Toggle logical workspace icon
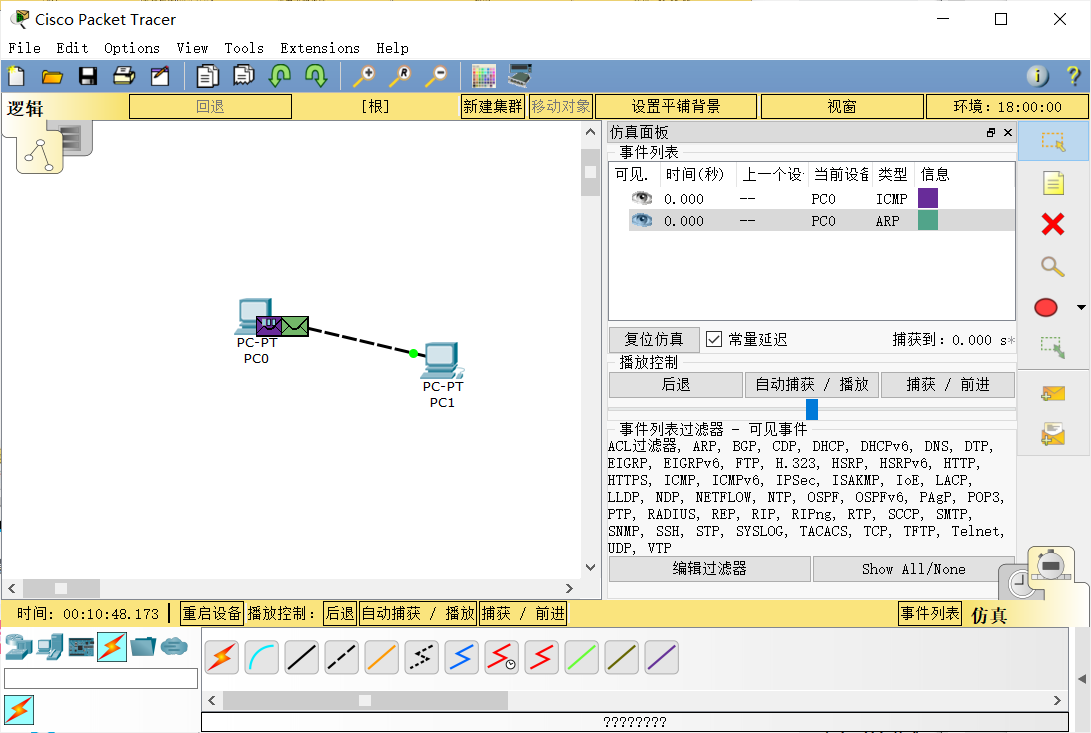This screenshot has height=733, width=1091. coord(40,155)
